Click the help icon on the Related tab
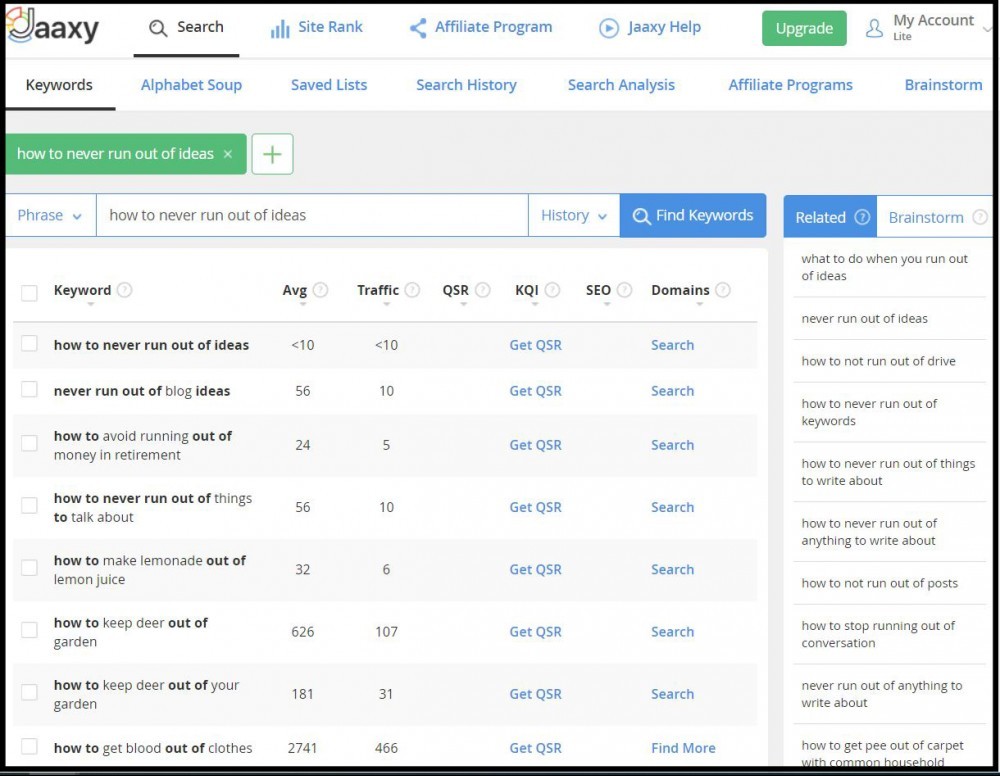Screen dimensions: 1000x776 click(862, 217)
